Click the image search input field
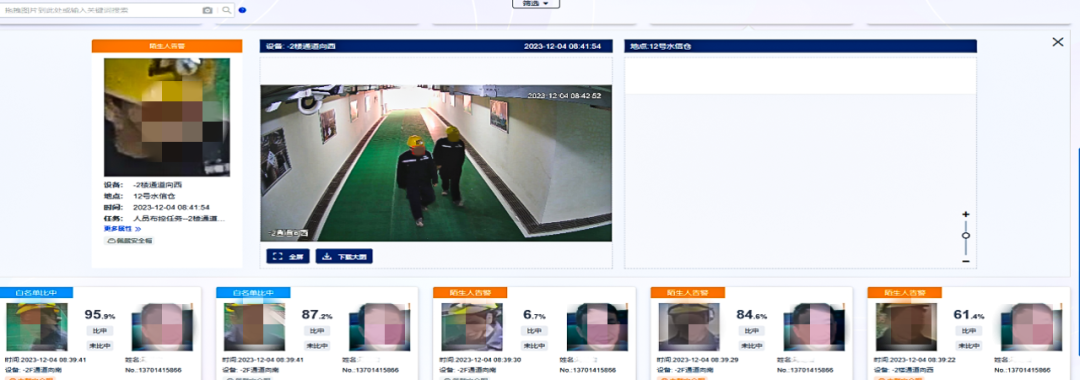Screen dimensions: 1080x380 [101, 10]
